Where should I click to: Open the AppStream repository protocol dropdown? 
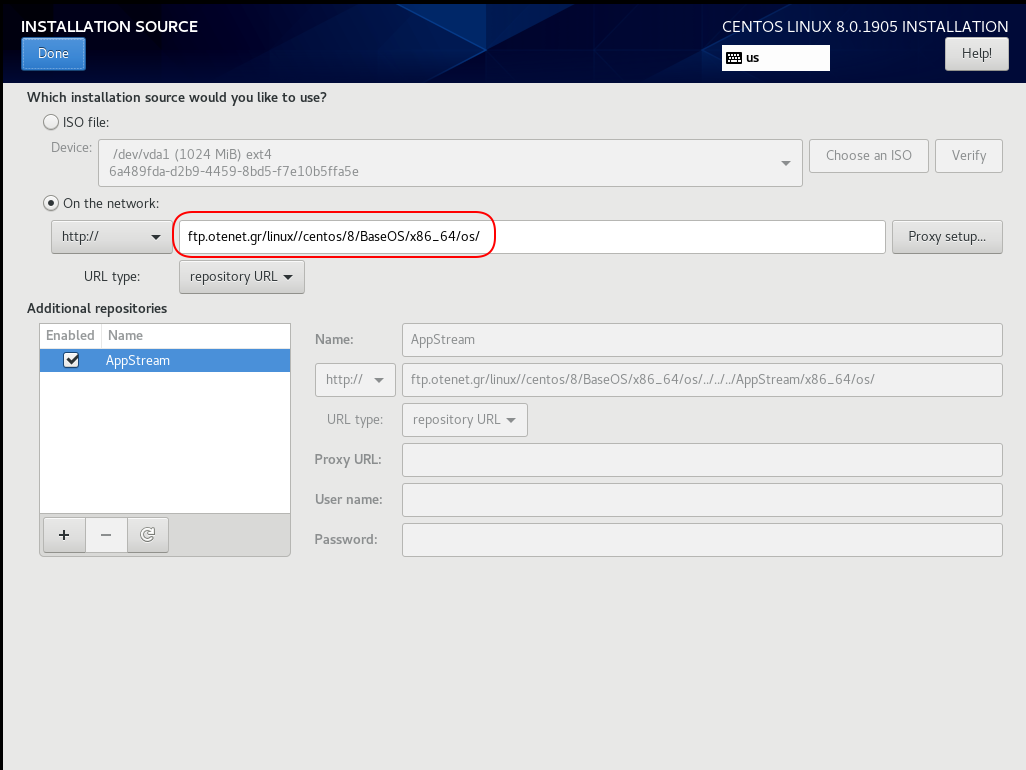pyautogui.click(x=355, y=380)
